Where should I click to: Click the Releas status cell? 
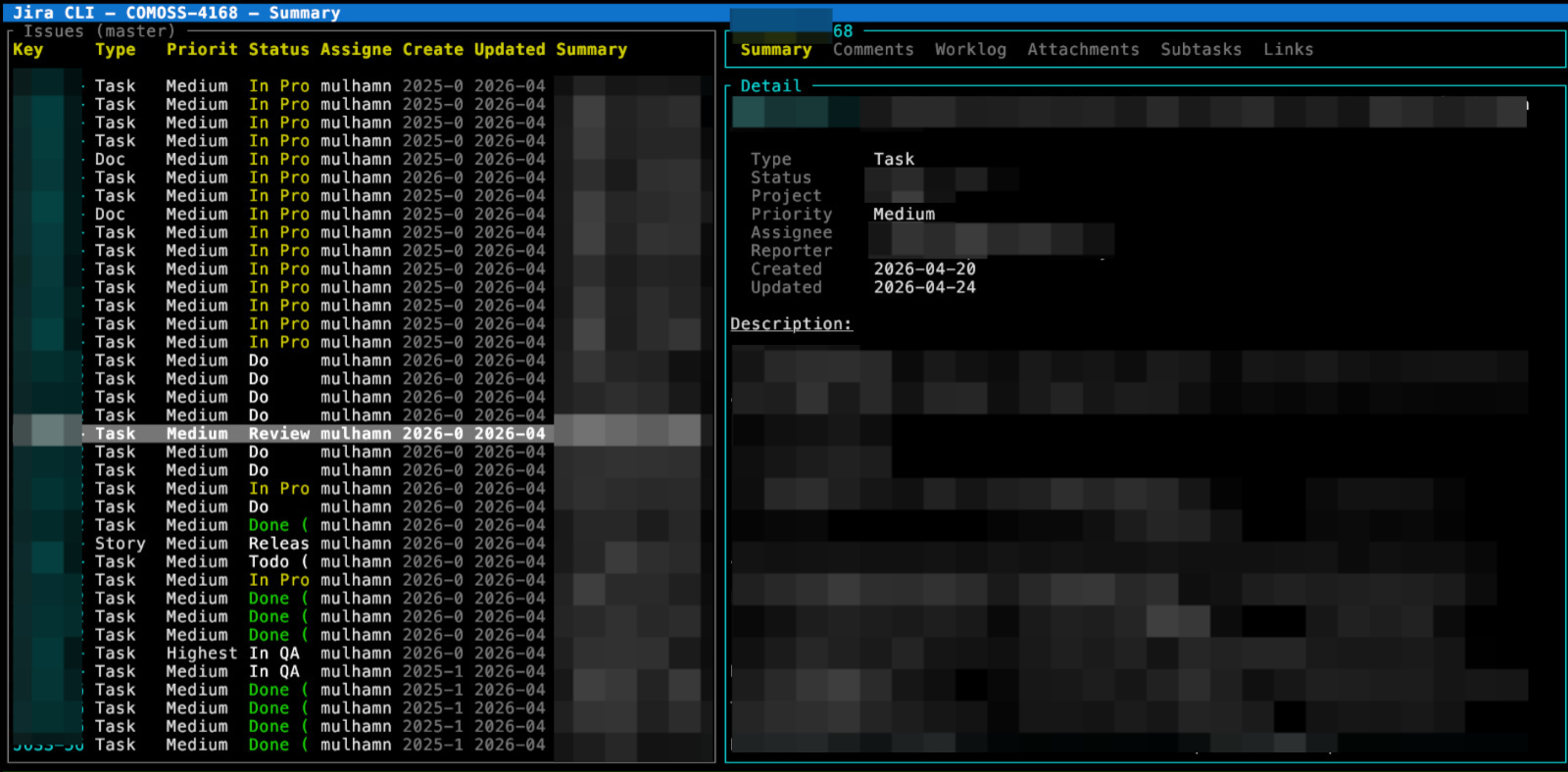tap(278, 543)
